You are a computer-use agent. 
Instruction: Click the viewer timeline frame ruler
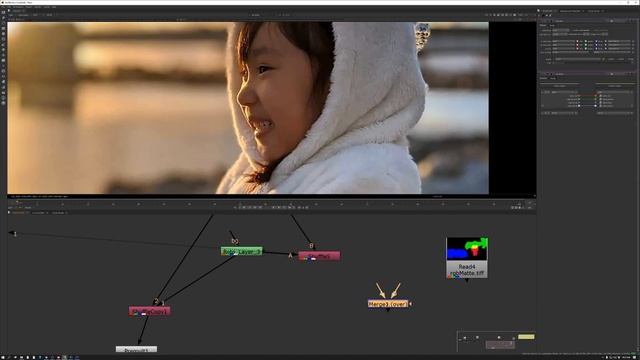pos(269,202)
